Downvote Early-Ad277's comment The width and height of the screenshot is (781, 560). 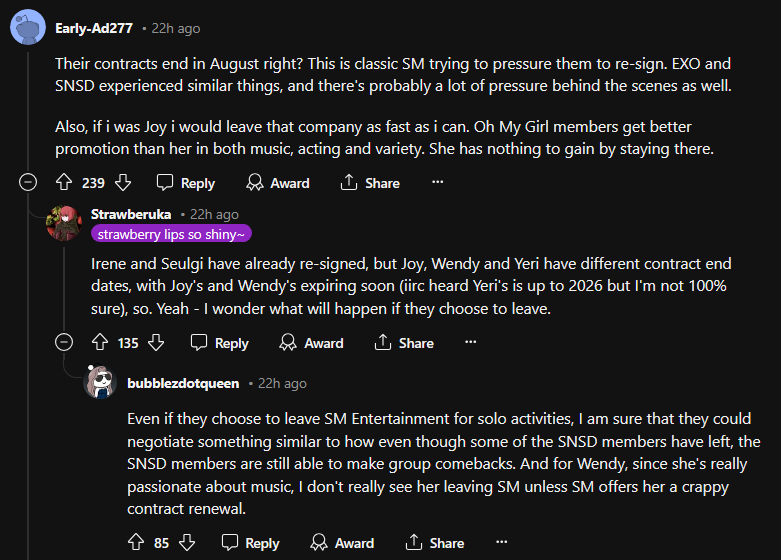coord(123,183)
